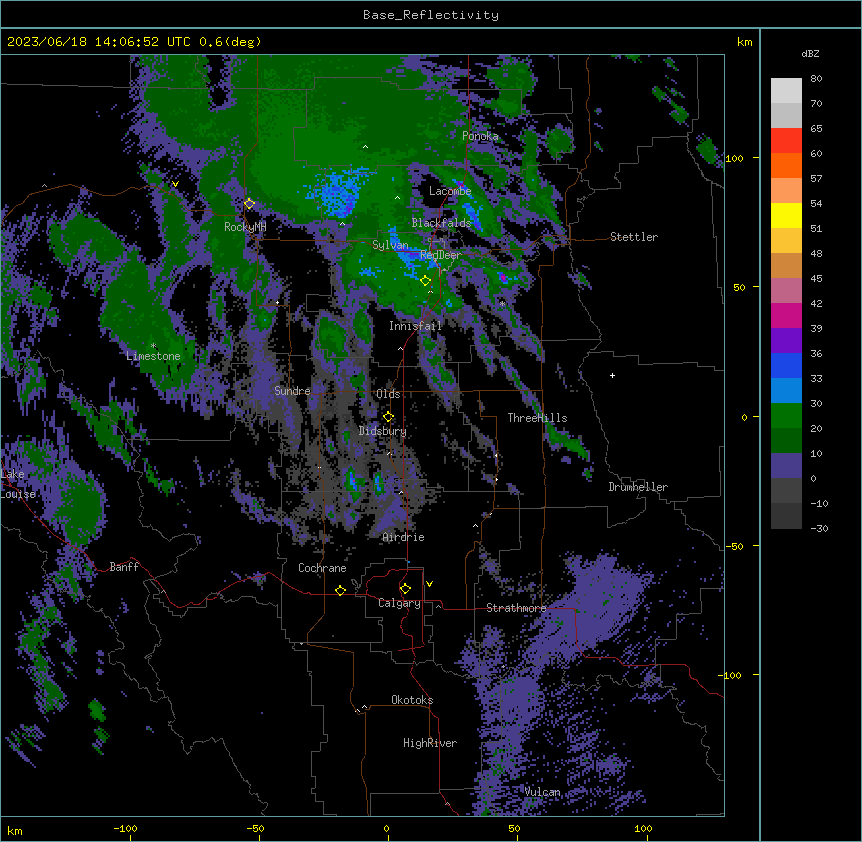Click the km unit label at bottom left

15,831
